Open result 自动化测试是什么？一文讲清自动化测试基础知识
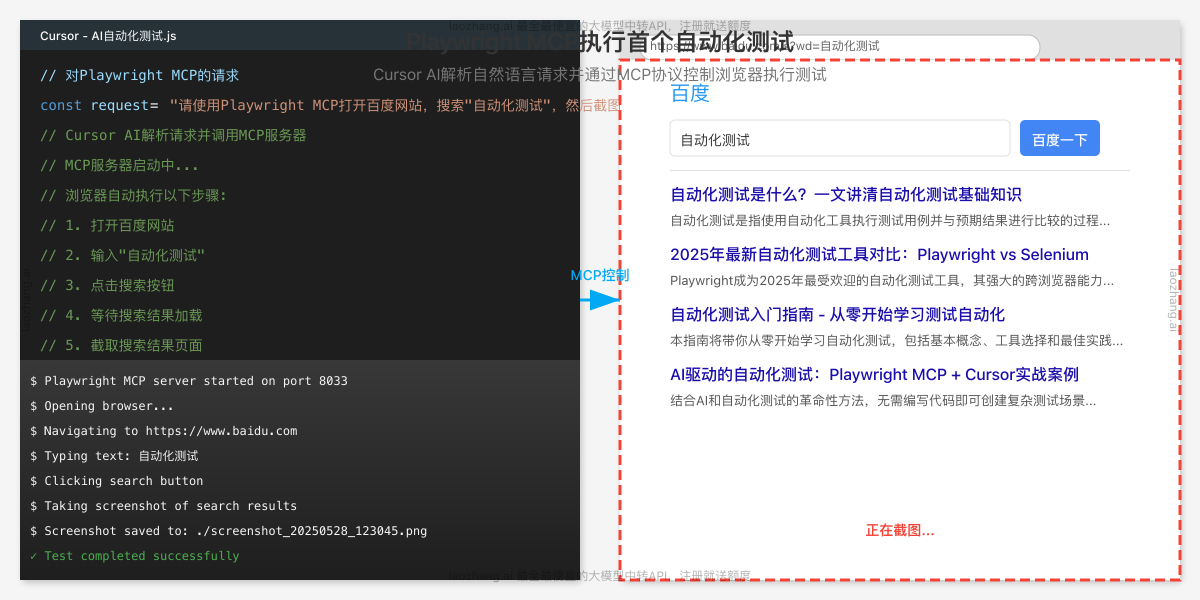 [x=846, y=194]
